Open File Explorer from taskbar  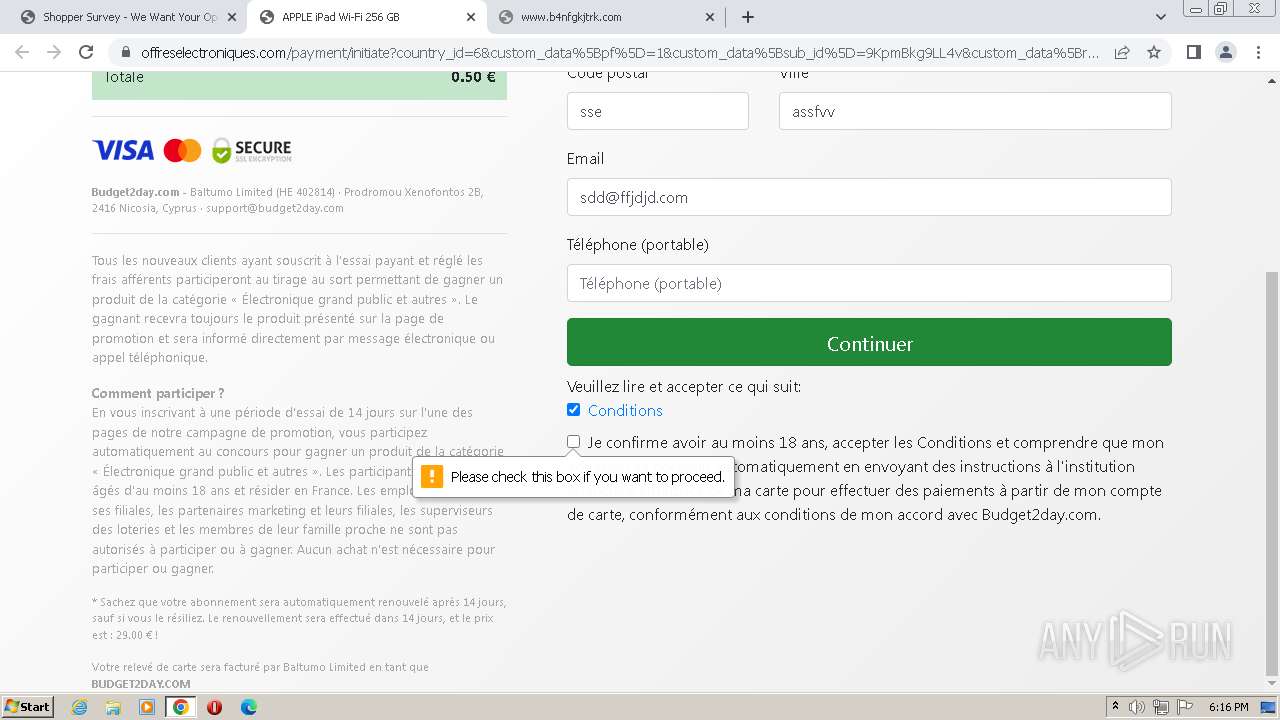pos(113,707)
